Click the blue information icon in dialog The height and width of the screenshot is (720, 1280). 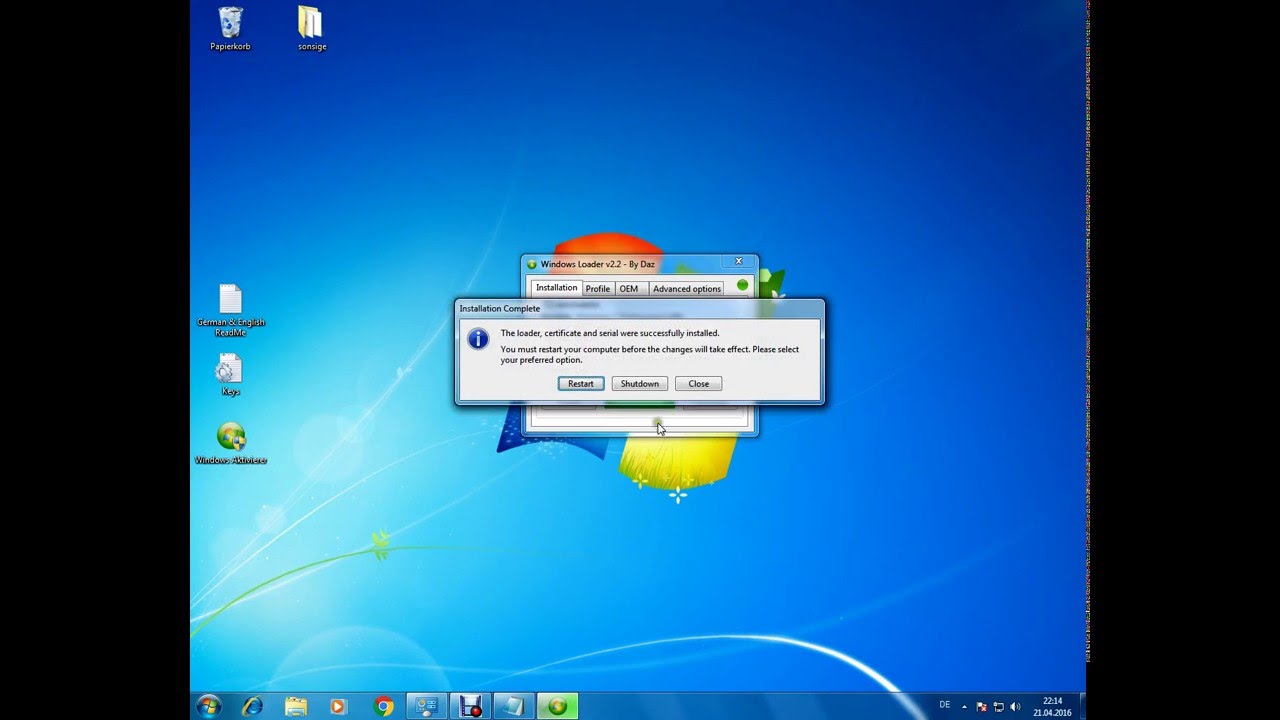click(478, 339)
